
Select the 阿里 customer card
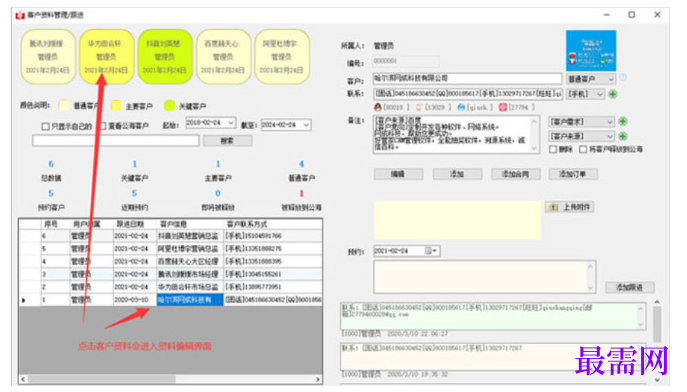click(281, 57)
